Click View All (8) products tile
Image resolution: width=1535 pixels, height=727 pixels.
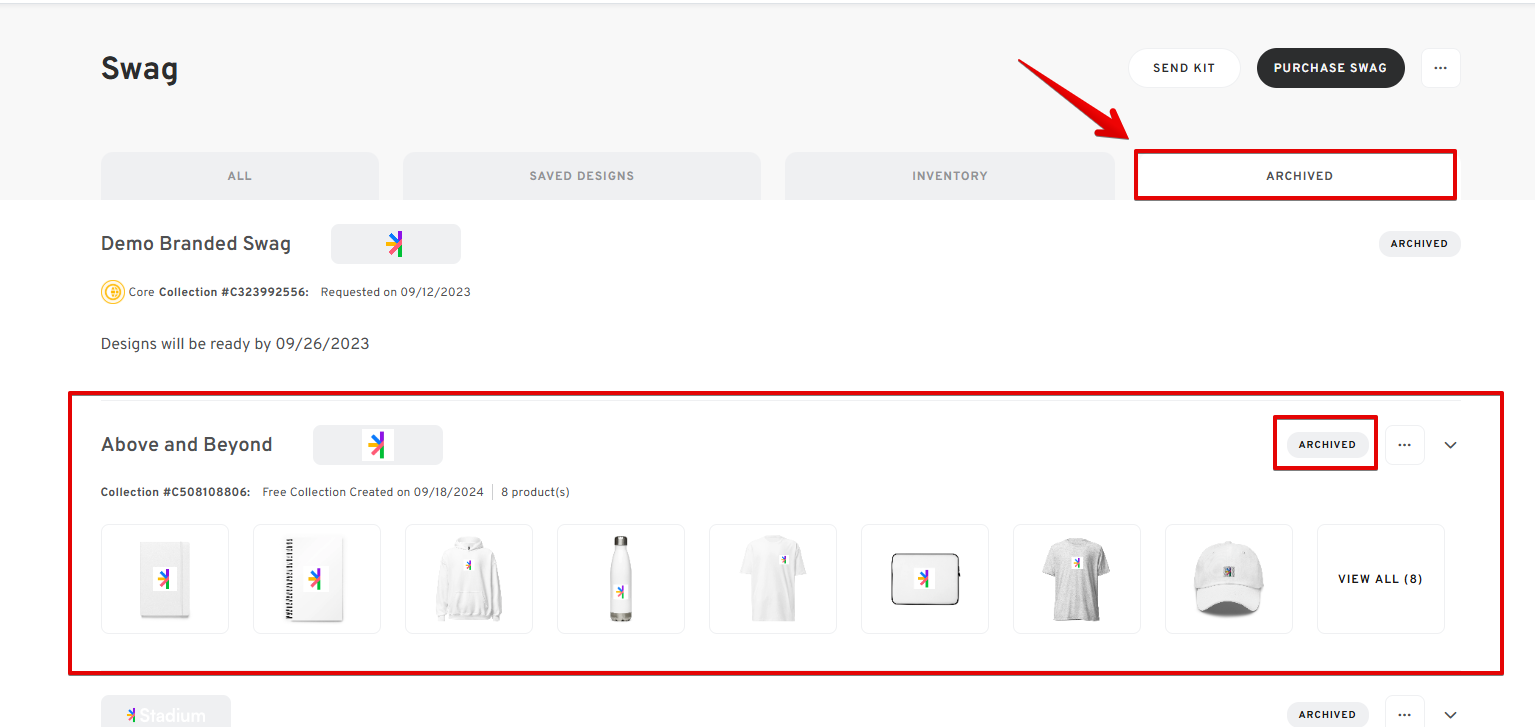(x=1380, y=579)
